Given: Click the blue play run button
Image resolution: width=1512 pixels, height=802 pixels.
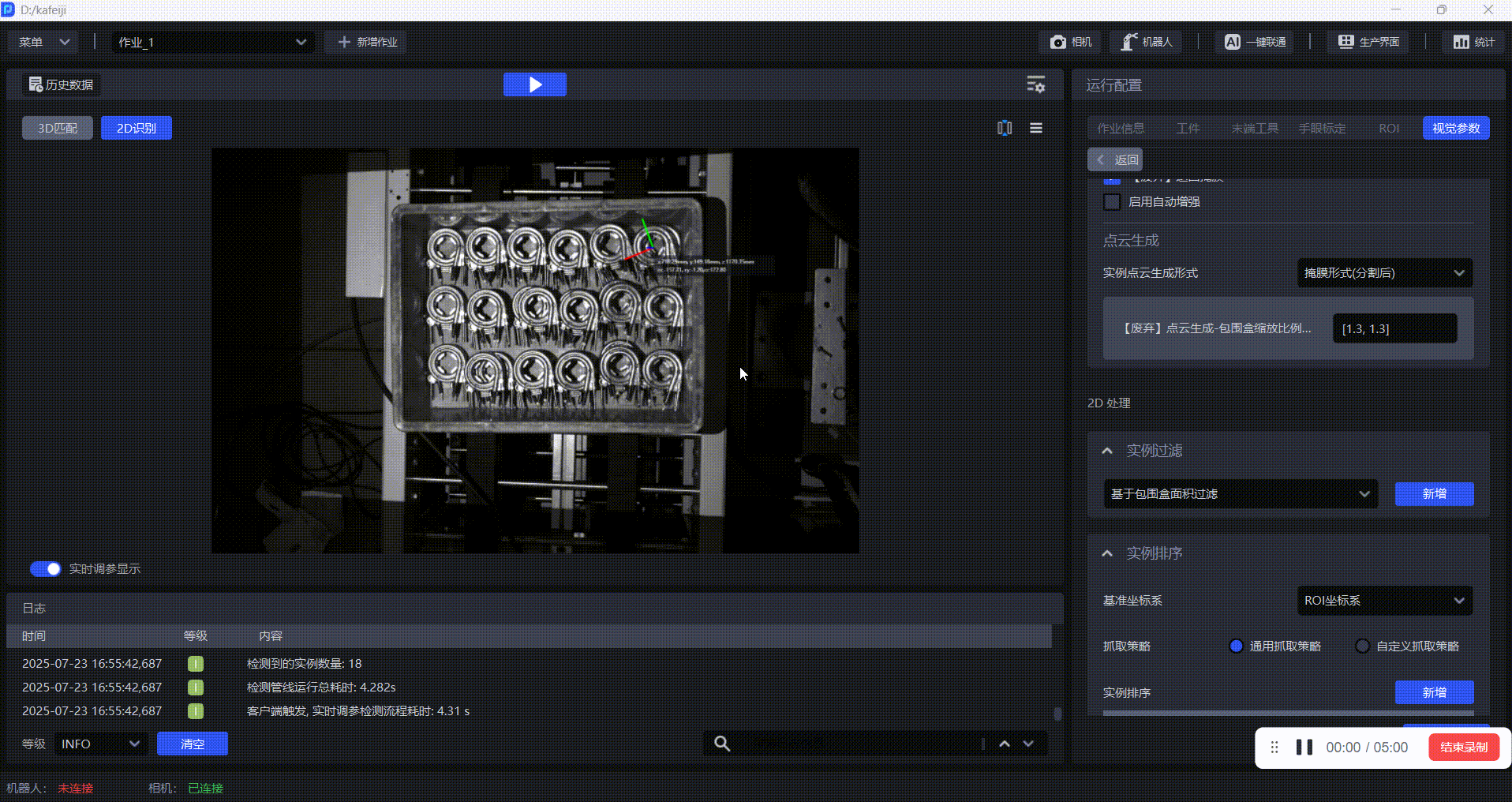Looking at the screenshot, I should (534, 84).
